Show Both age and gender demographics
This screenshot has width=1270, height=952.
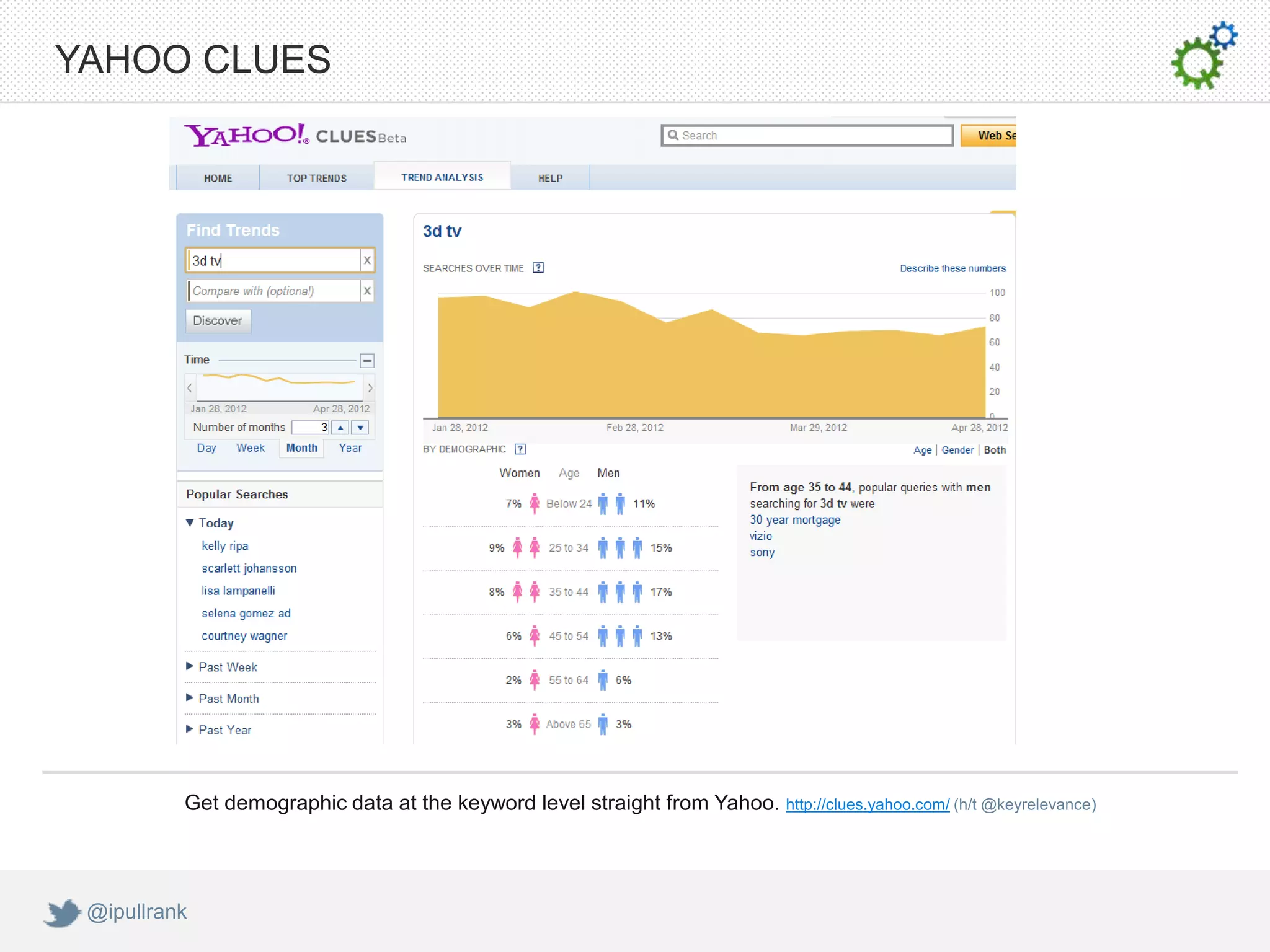pos(995,451)
